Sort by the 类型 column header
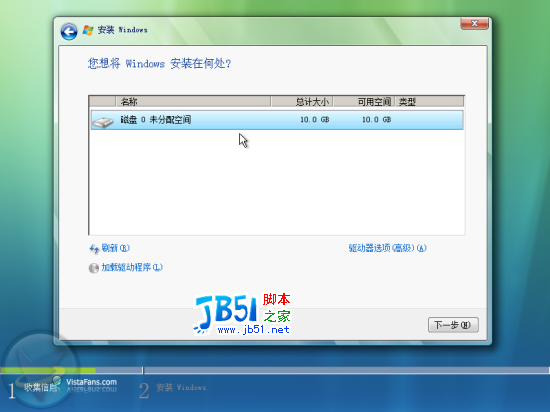The width and height of the screenshot is (550, 412). [x=429, y=102]
